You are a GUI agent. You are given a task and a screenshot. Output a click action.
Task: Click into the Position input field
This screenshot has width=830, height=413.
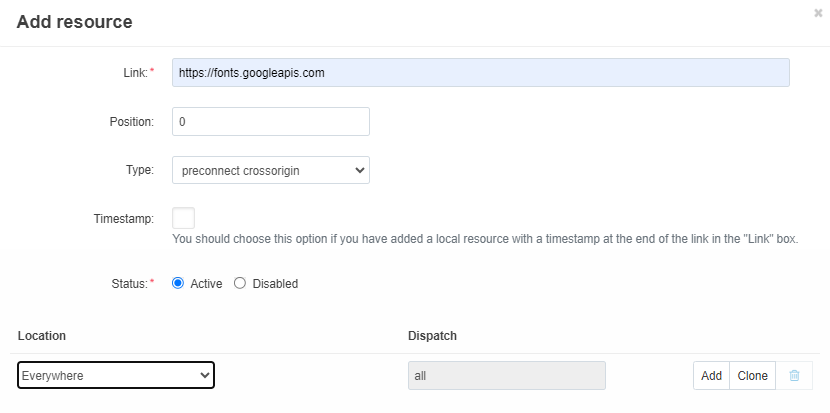[x=270, y=121]
